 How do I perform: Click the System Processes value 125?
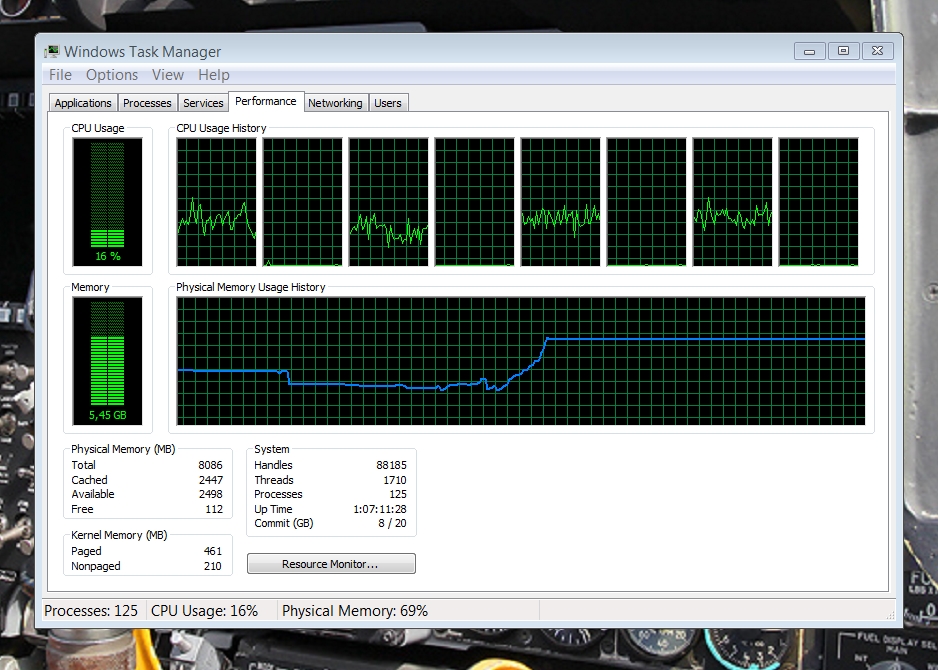398,494
